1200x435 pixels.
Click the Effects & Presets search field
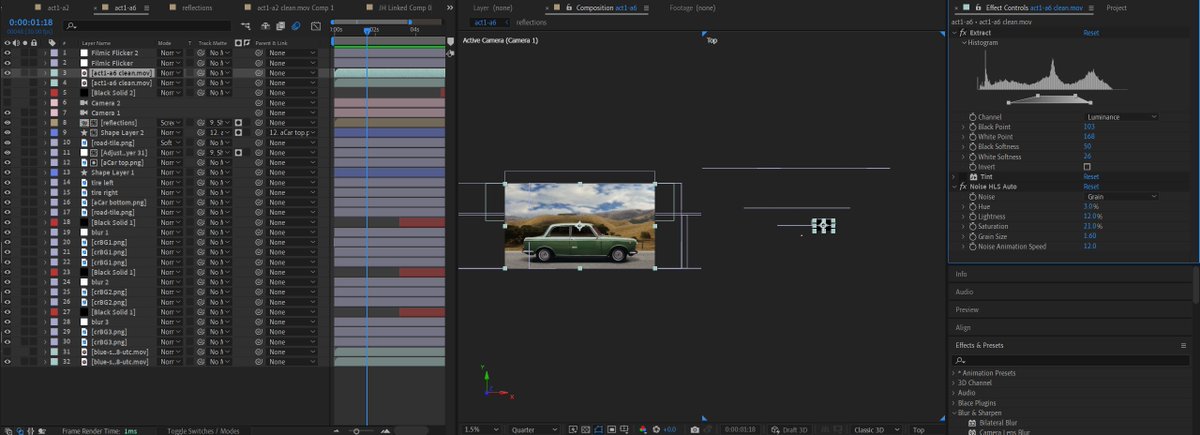coord(1073,359)
